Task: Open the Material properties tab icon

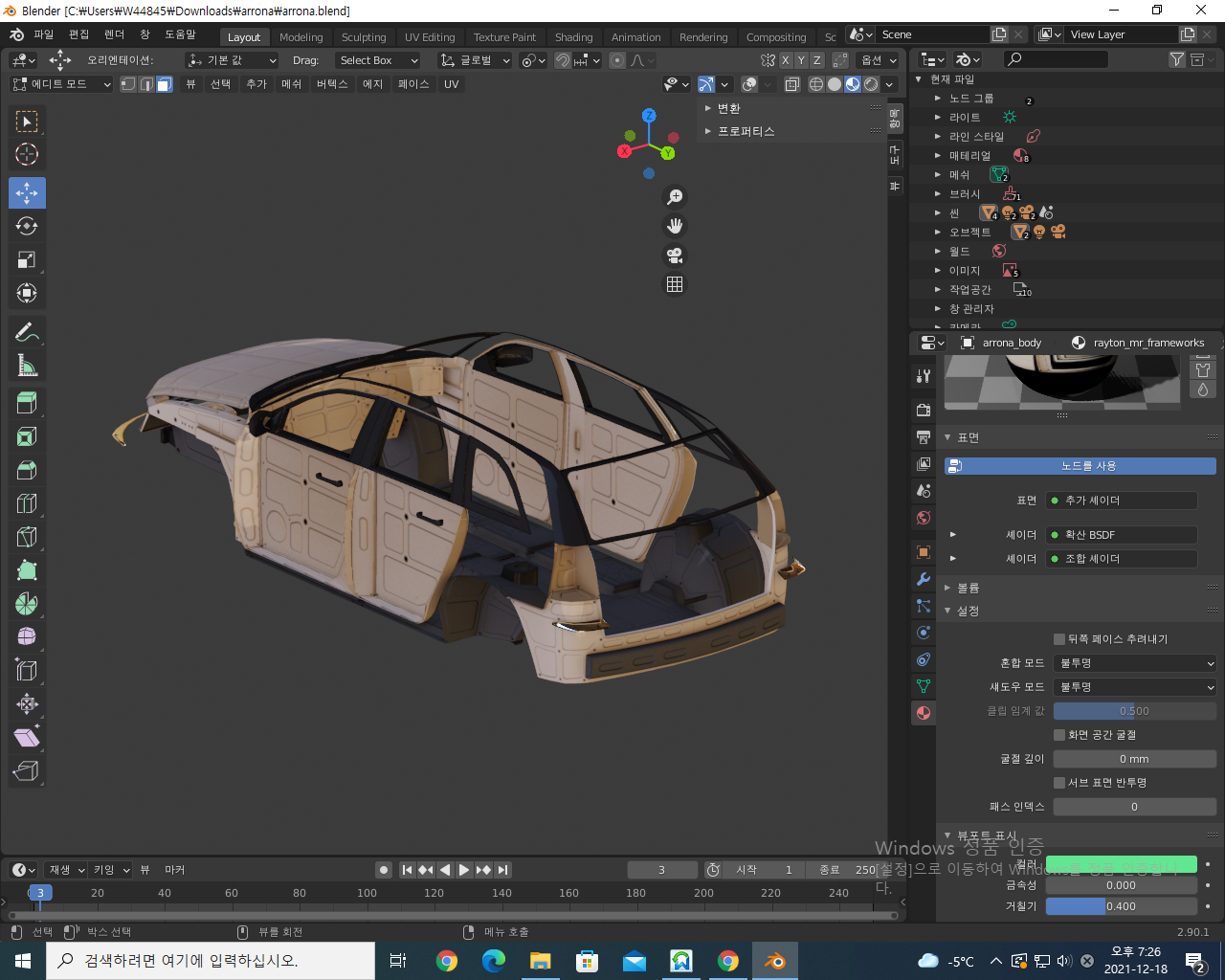Action: 924,713
